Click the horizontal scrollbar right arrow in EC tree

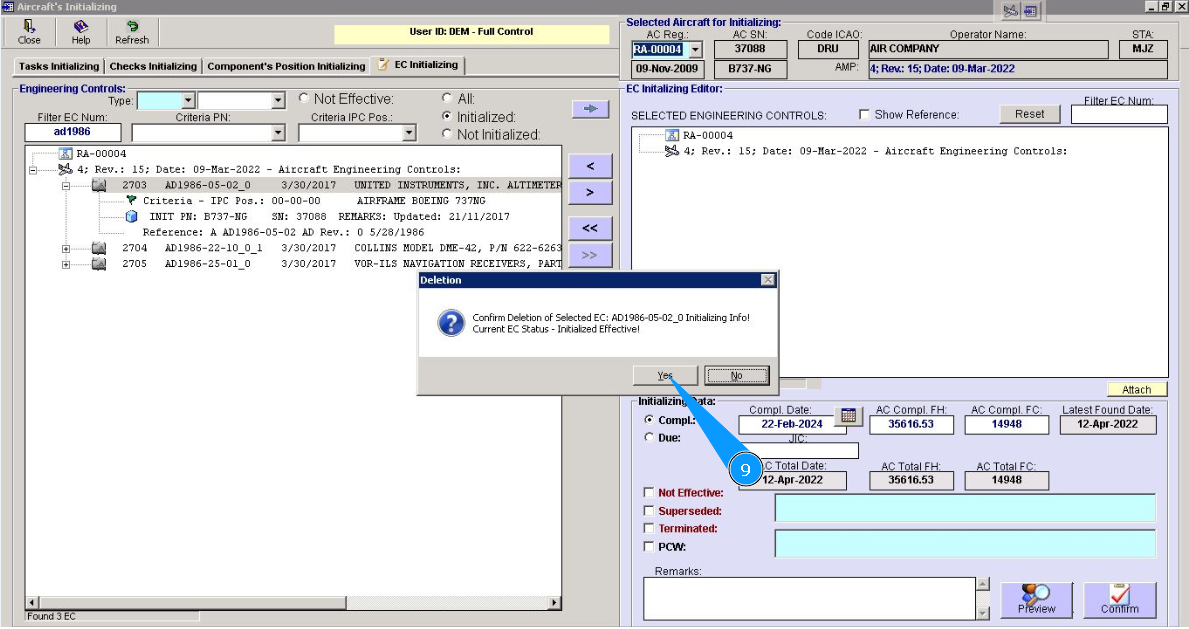[x=554, y=603]
